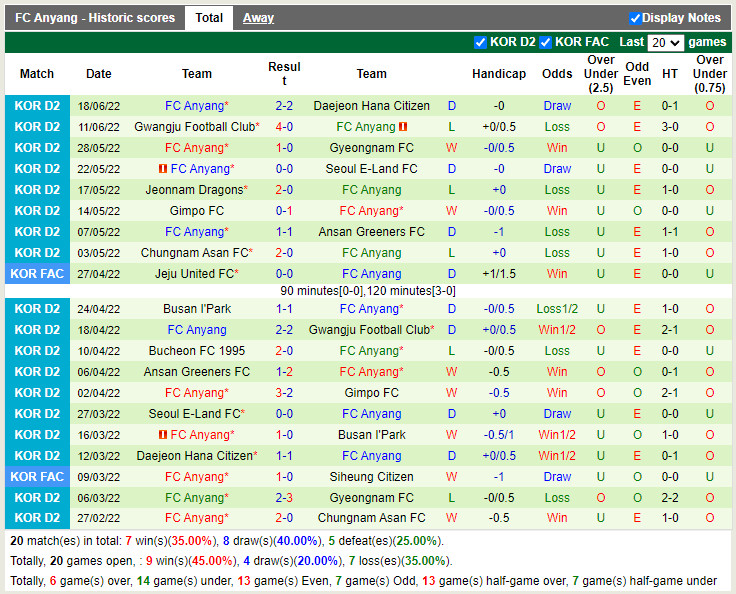
Task: Select the 2-2 half-time score on 06/03/22
Action: (670, 498)
